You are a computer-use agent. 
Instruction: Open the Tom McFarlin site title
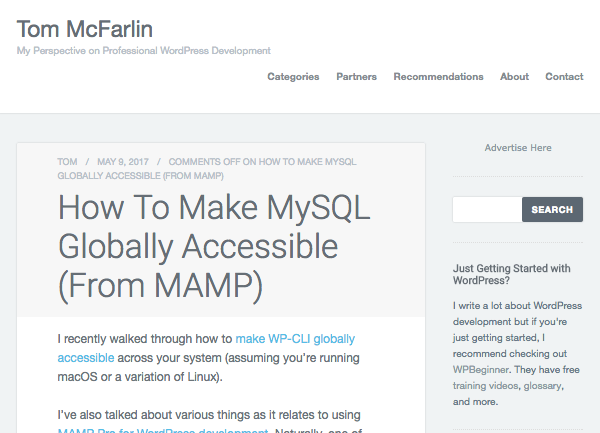click(x=85, y=29)
